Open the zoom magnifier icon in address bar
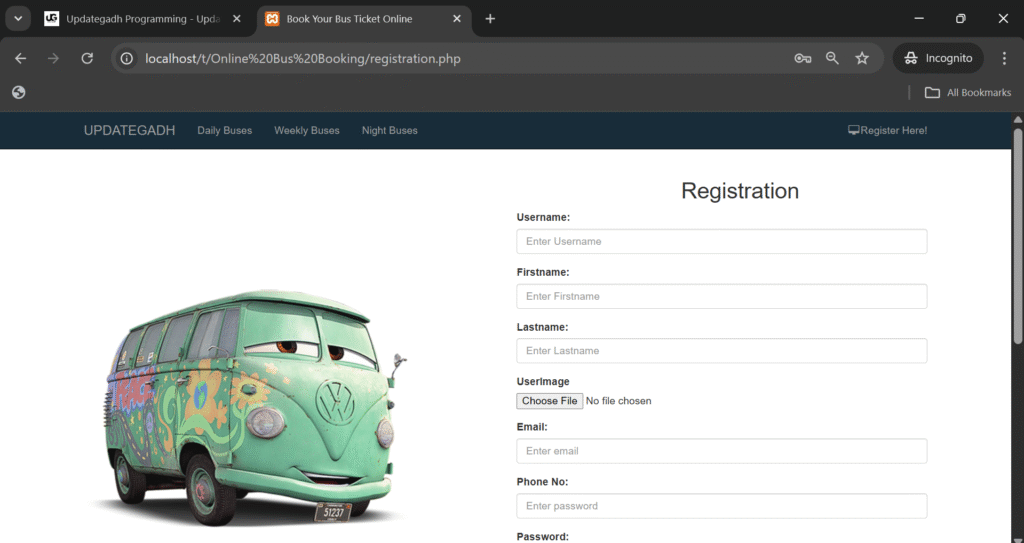The width and height of the screenshot is (1024, 543). (x=832, y=58)
